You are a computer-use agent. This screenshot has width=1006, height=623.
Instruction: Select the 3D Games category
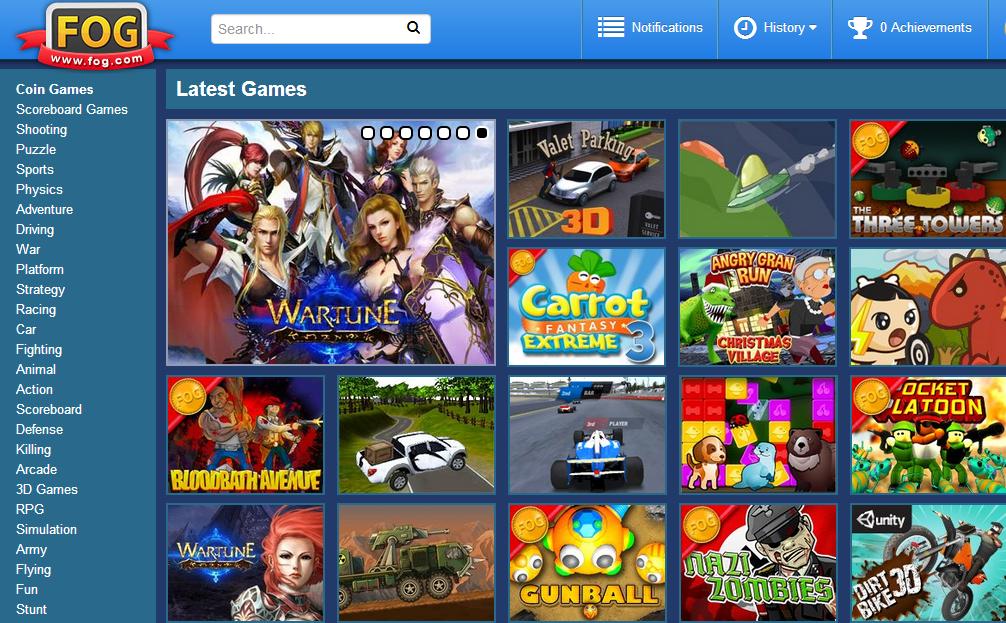pos(47,489)
